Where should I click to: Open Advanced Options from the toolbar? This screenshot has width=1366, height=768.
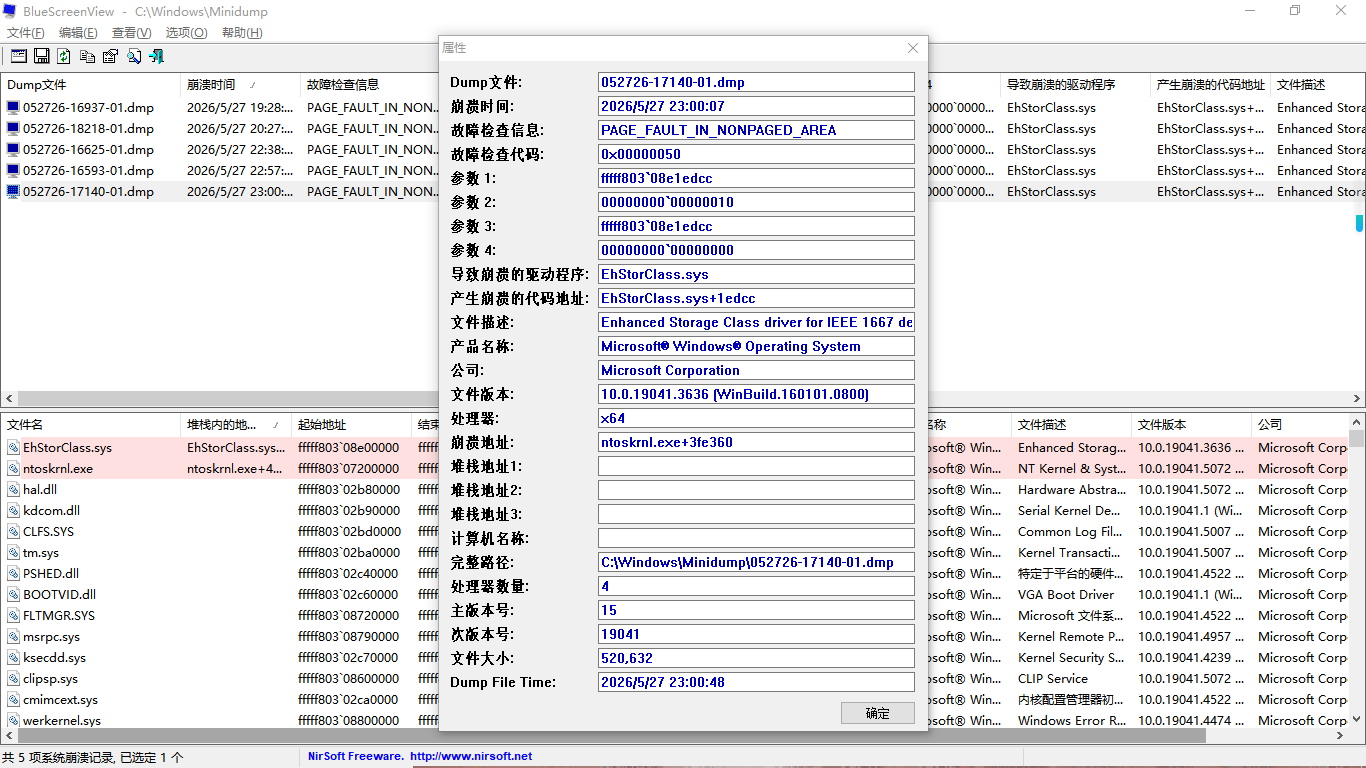click(18, 56)
